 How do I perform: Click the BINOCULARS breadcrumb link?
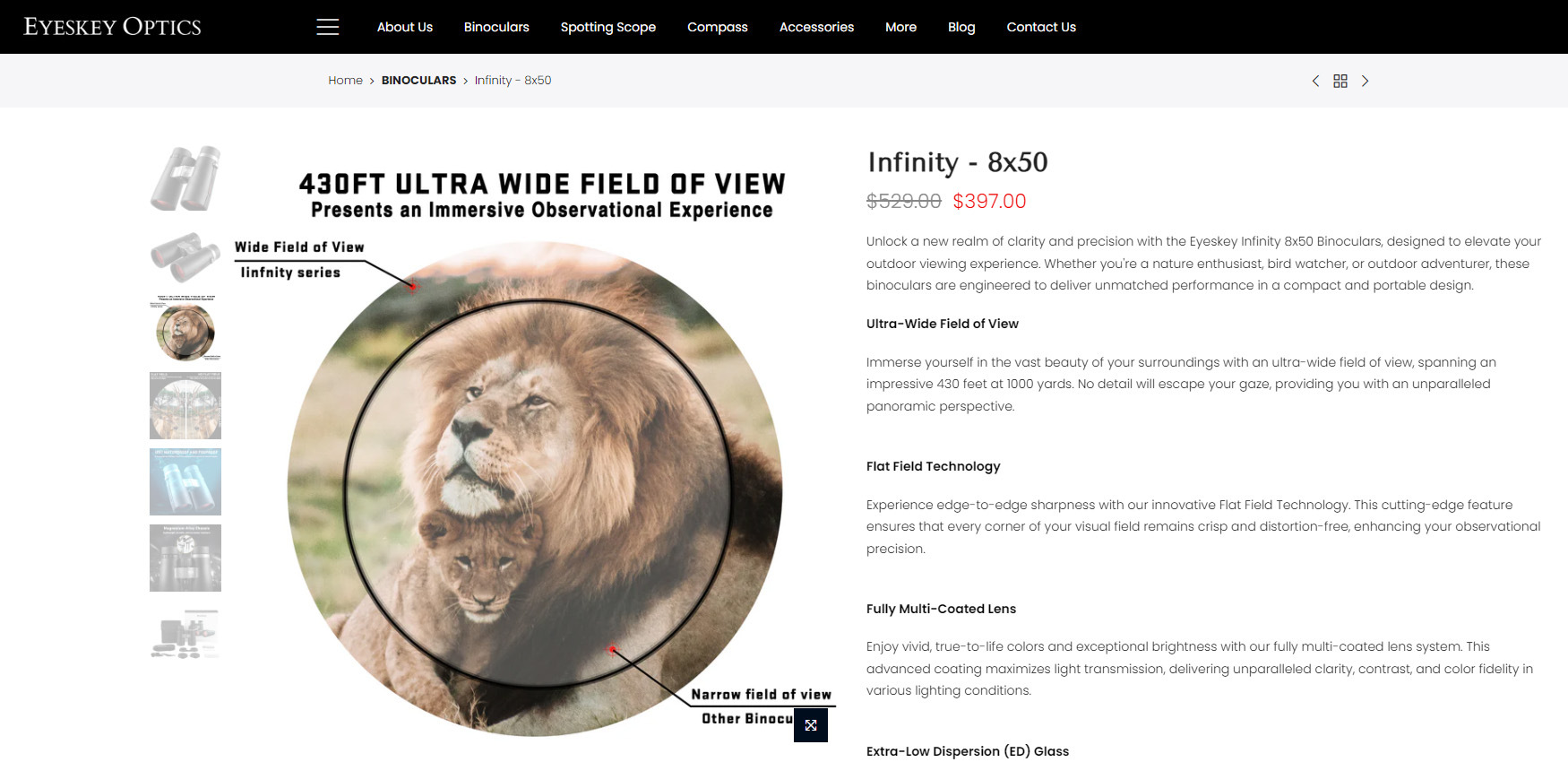(x=418, y=81)
